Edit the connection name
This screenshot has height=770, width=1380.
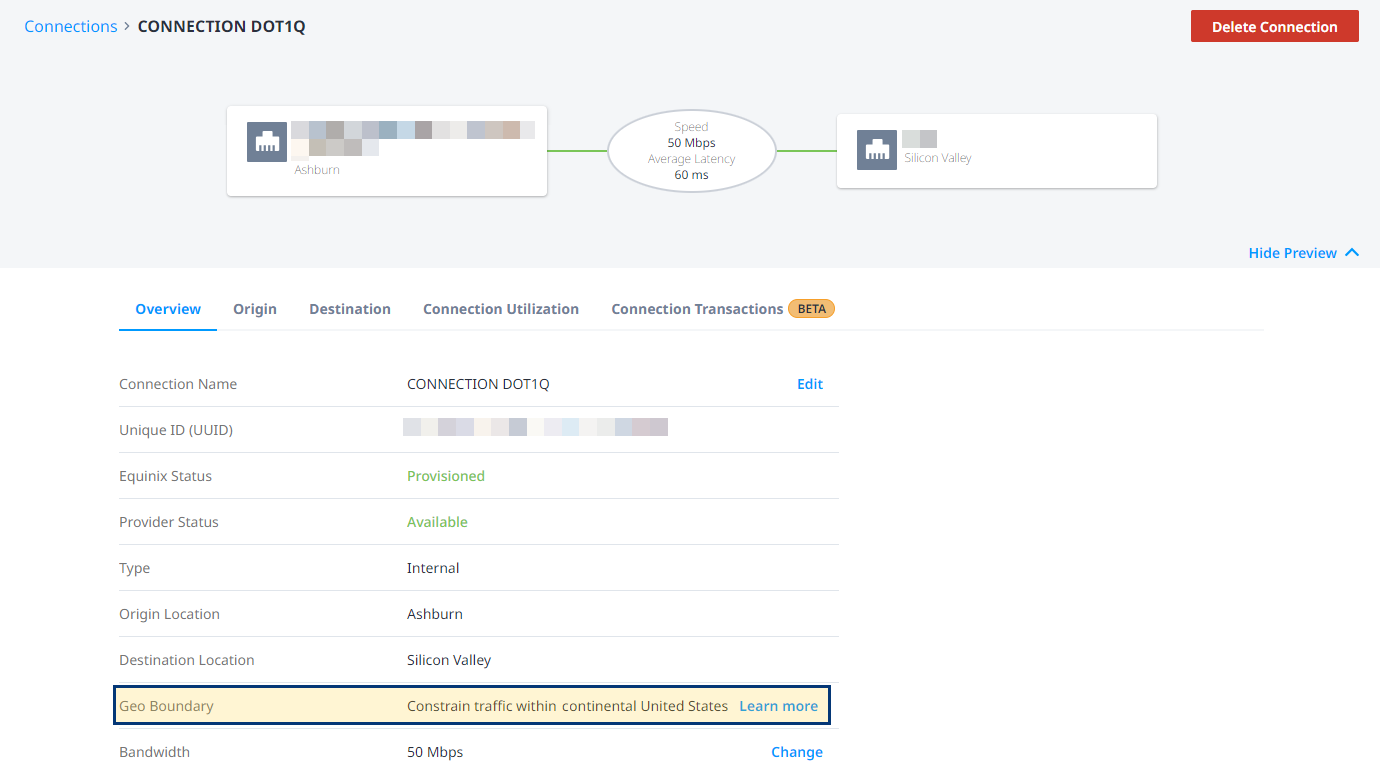pos(810,384)
